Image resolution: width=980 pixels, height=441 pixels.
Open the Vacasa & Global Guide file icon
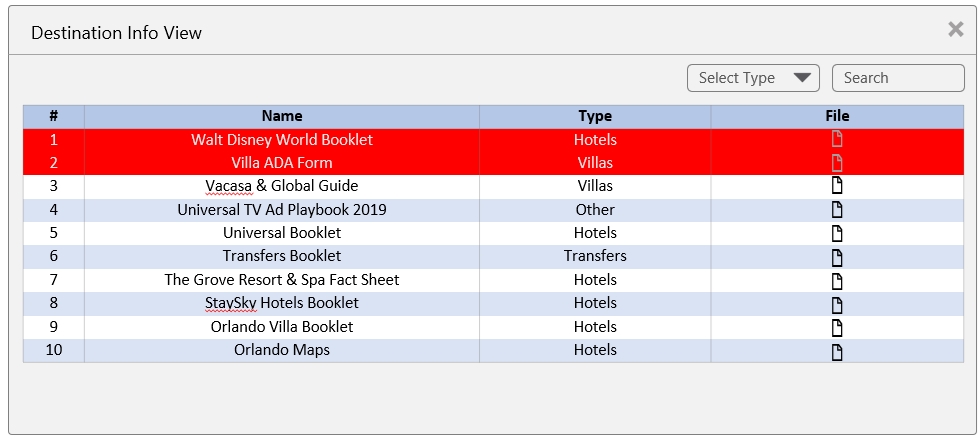(837, 186)
